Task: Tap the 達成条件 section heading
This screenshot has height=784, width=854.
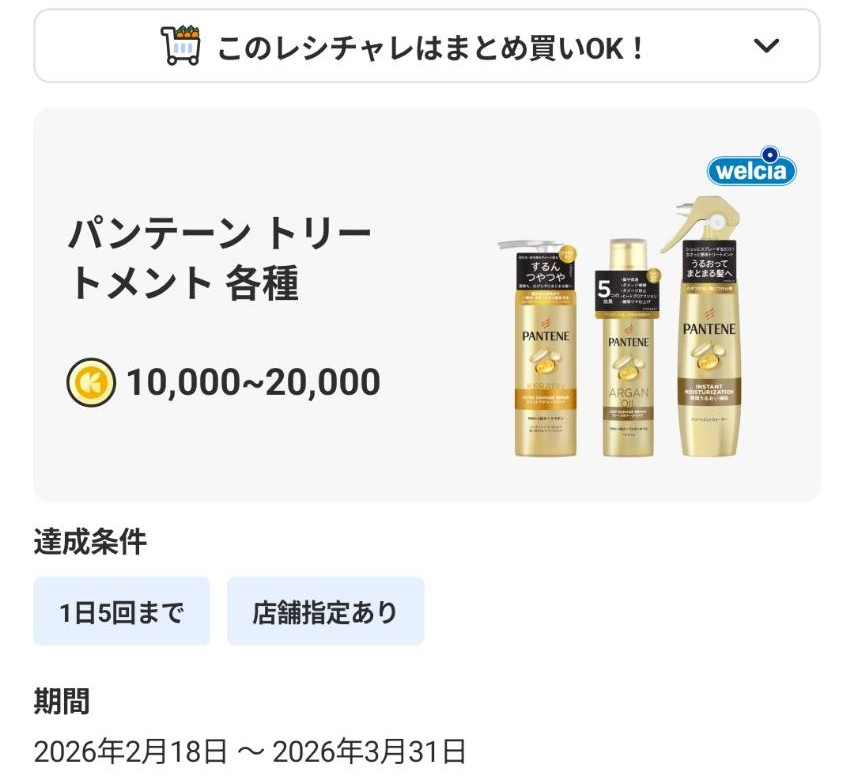Action: click(90, 542)
